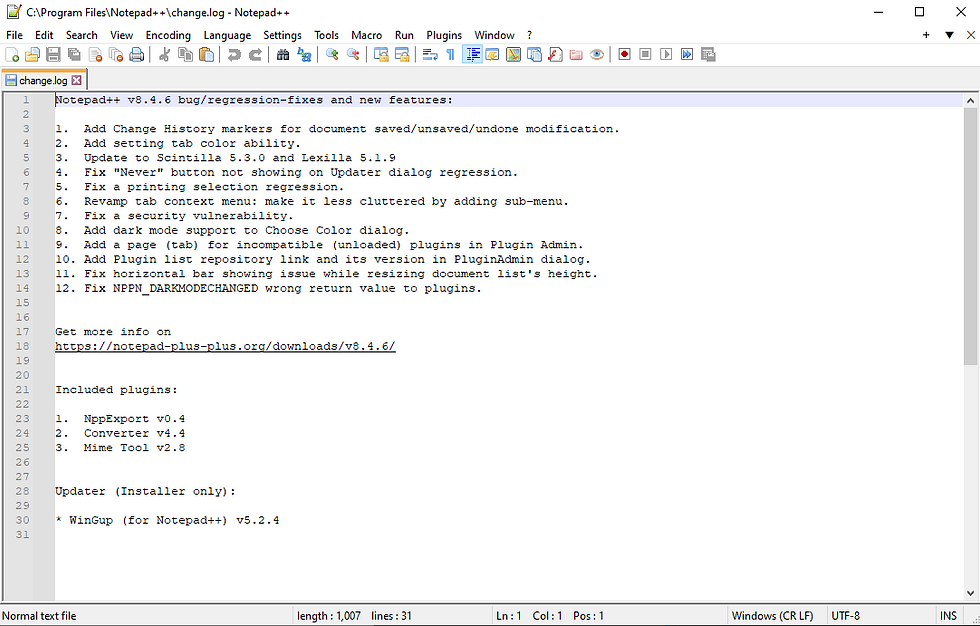Click the Close All toolbar icon
980x626 pixels.
point(116,55)
